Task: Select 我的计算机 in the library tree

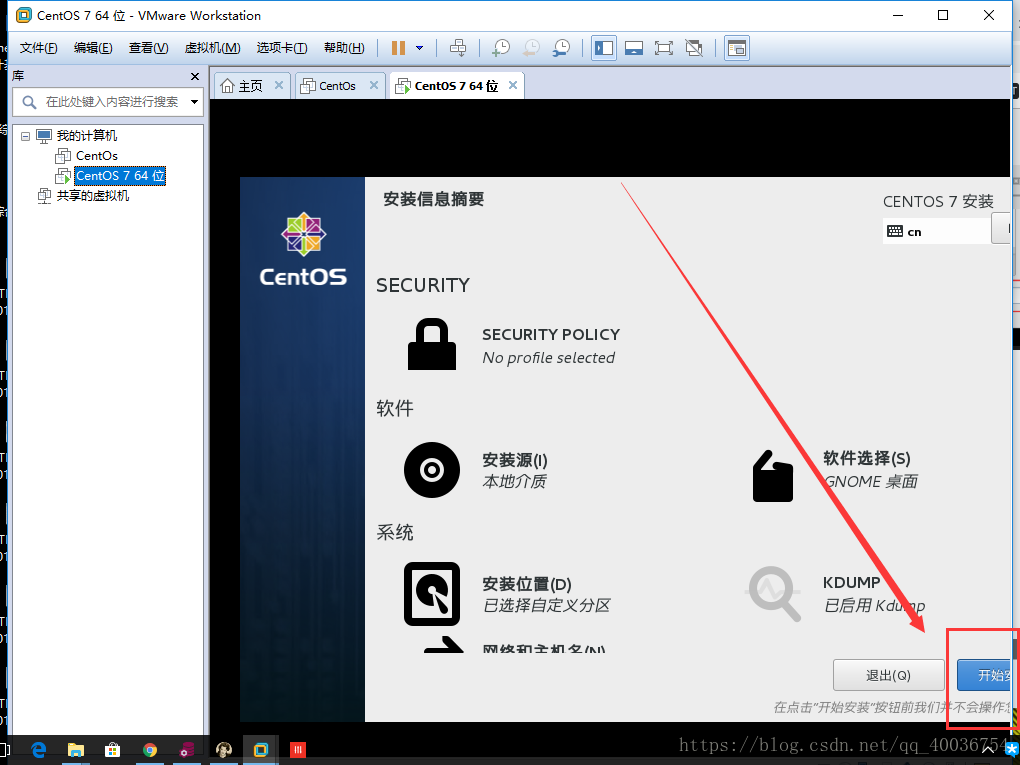Action: coord(87,136)
